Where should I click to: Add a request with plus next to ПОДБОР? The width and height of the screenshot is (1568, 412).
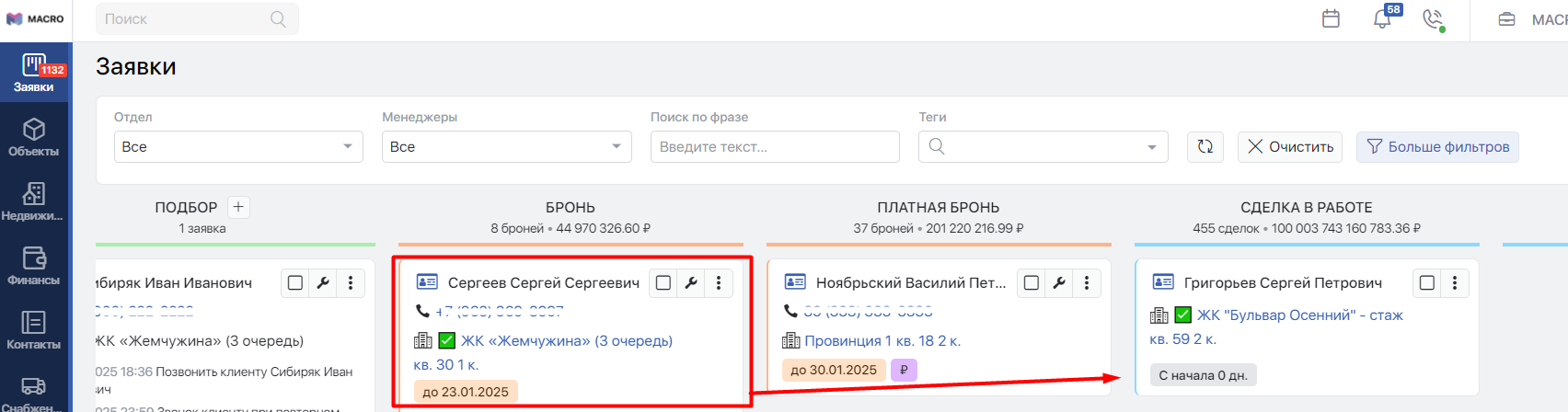[237, 207]
